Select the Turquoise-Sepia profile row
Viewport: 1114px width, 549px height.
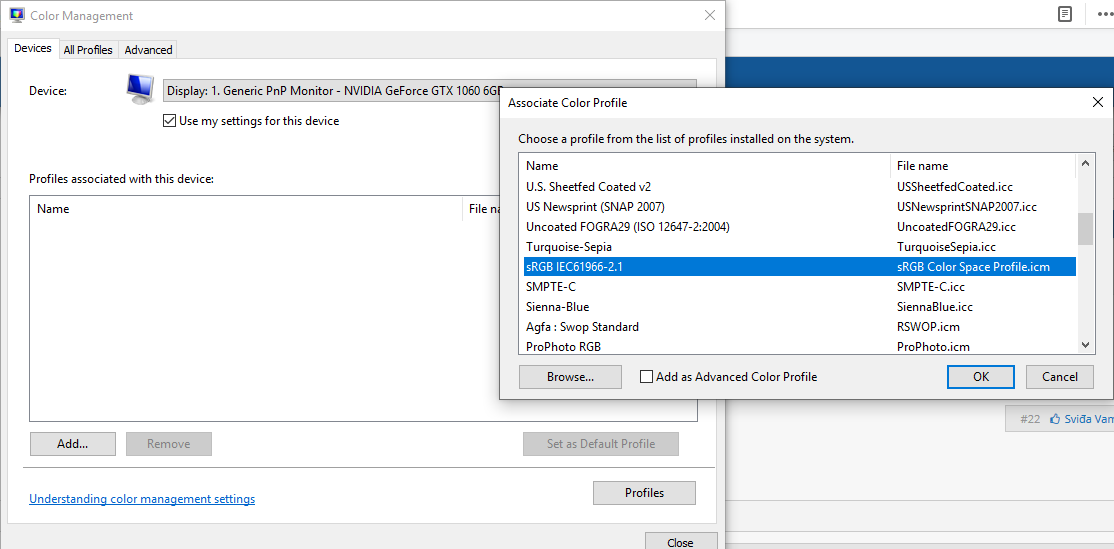pyautogui.click(x=569, y=247)
